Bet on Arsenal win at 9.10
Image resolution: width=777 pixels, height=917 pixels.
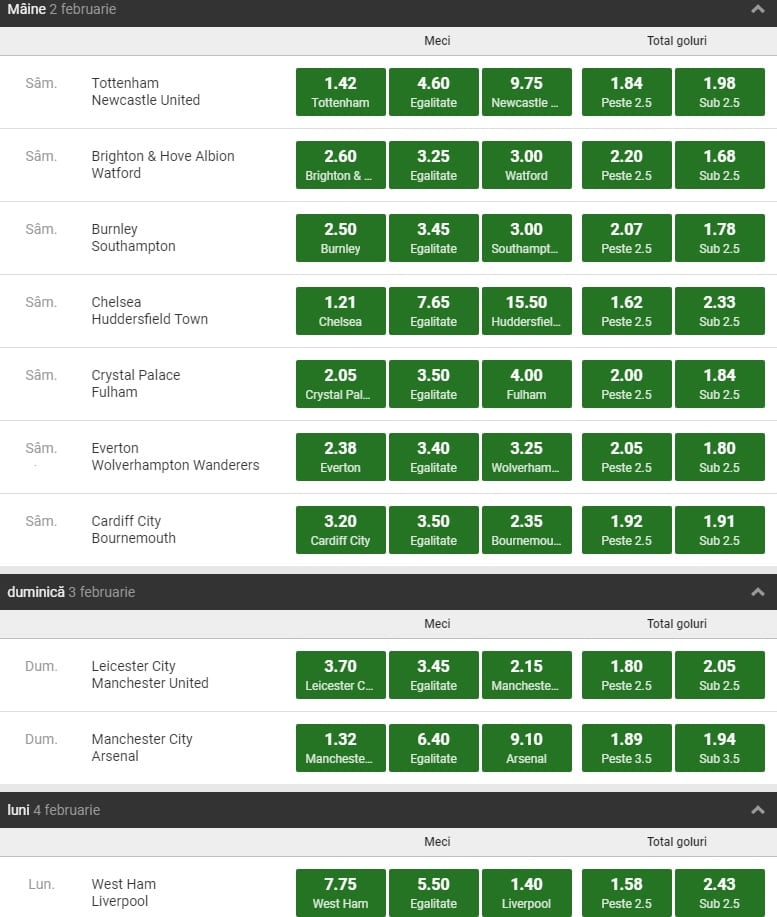pyautogui.click(x=526, y=748)
